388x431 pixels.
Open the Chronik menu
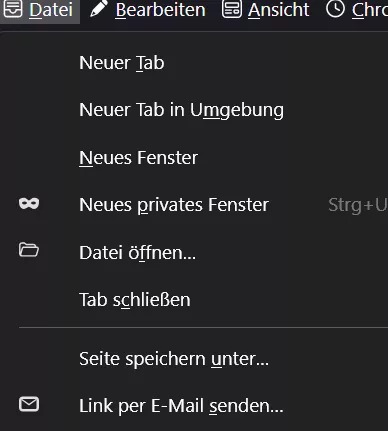click(x=370, y=9)
